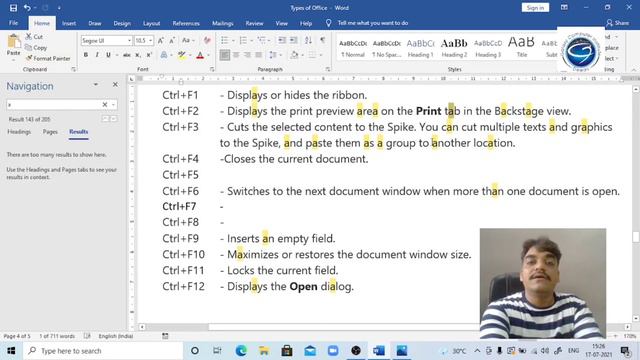Viewport: 640px width, 360px height.
Task: Decrease font size with the shrink font icon
Action: [x=172, y=40]
